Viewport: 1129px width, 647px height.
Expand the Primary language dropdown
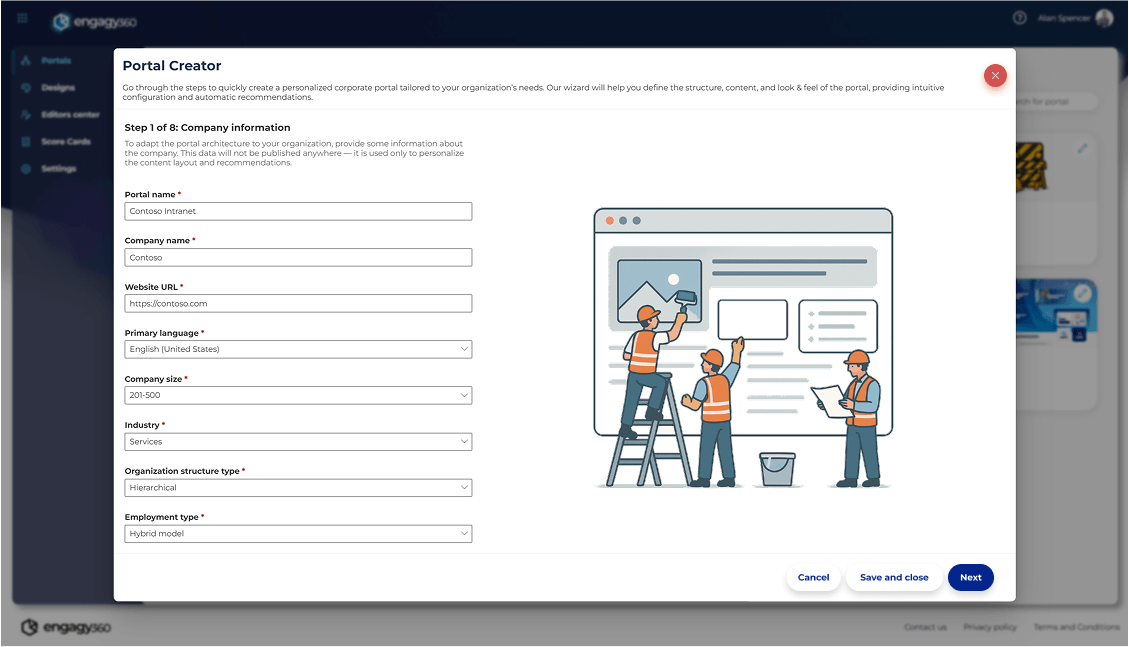[x=298, y=349]
